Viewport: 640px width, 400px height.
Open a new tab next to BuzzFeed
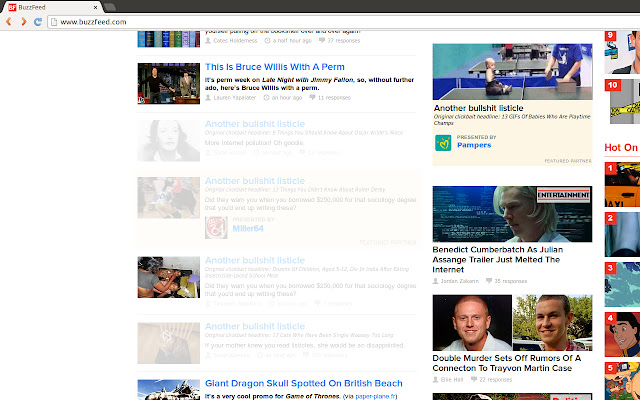pyautogui.click(x=109, y=7)
